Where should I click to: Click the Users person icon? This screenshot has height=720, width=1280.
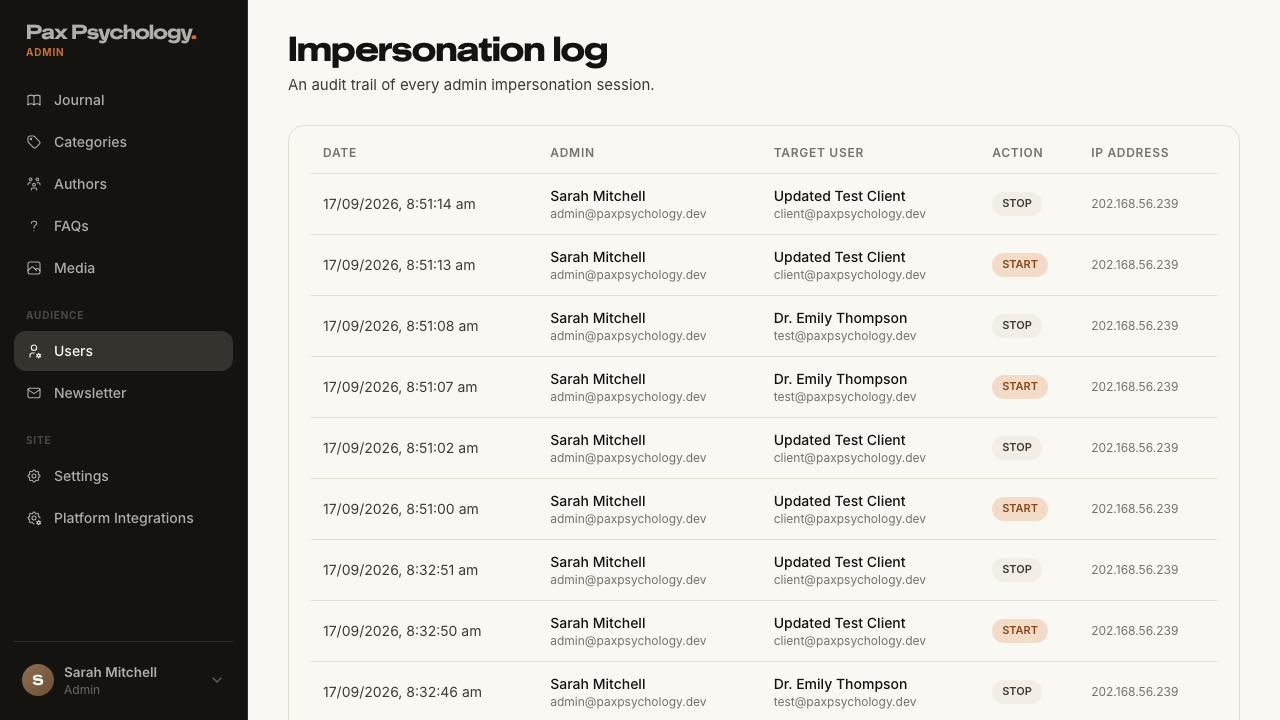tap(34, 351)
